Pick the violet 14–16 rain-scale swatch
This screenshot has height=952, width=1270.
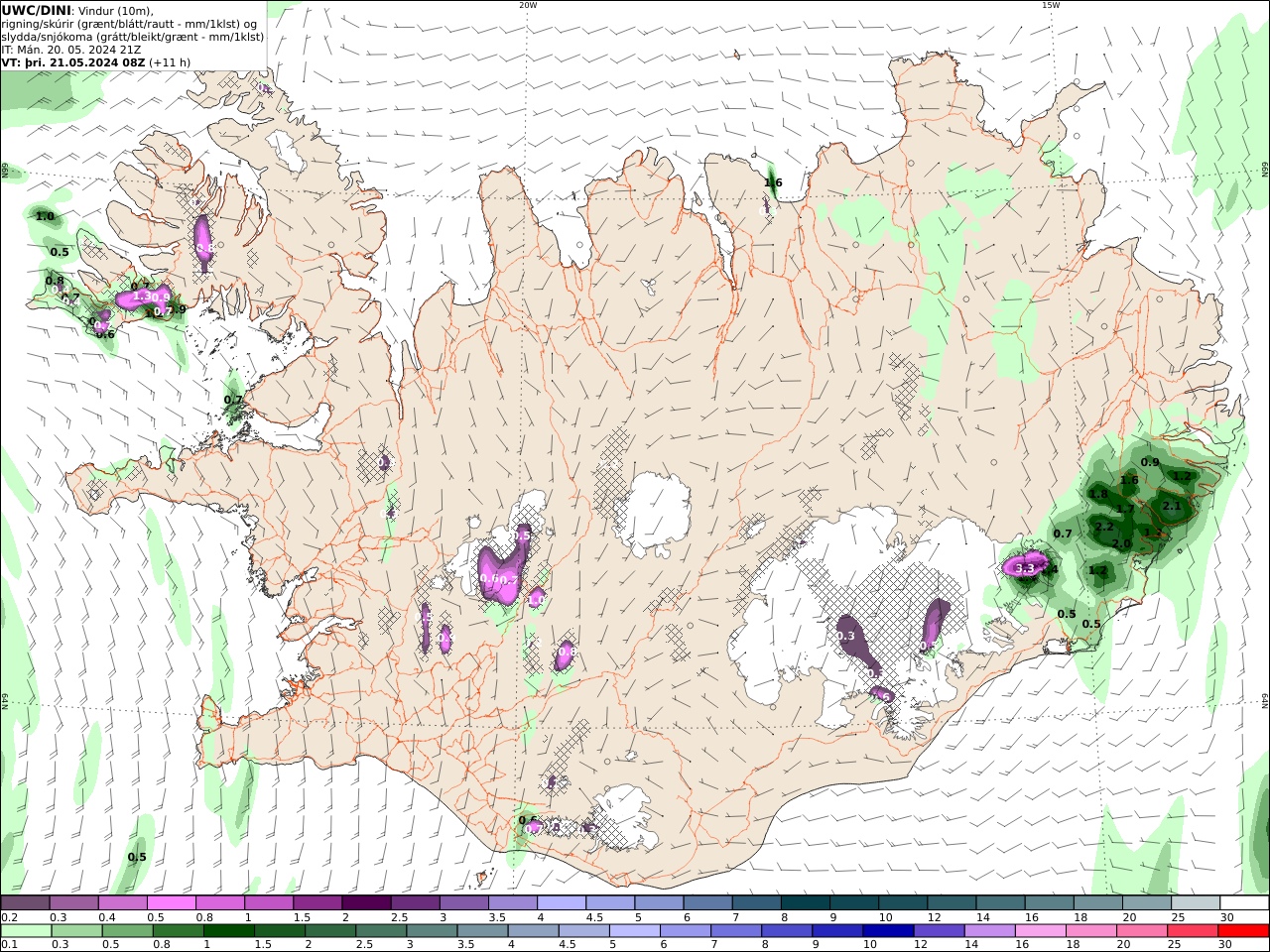pos(990,931)
